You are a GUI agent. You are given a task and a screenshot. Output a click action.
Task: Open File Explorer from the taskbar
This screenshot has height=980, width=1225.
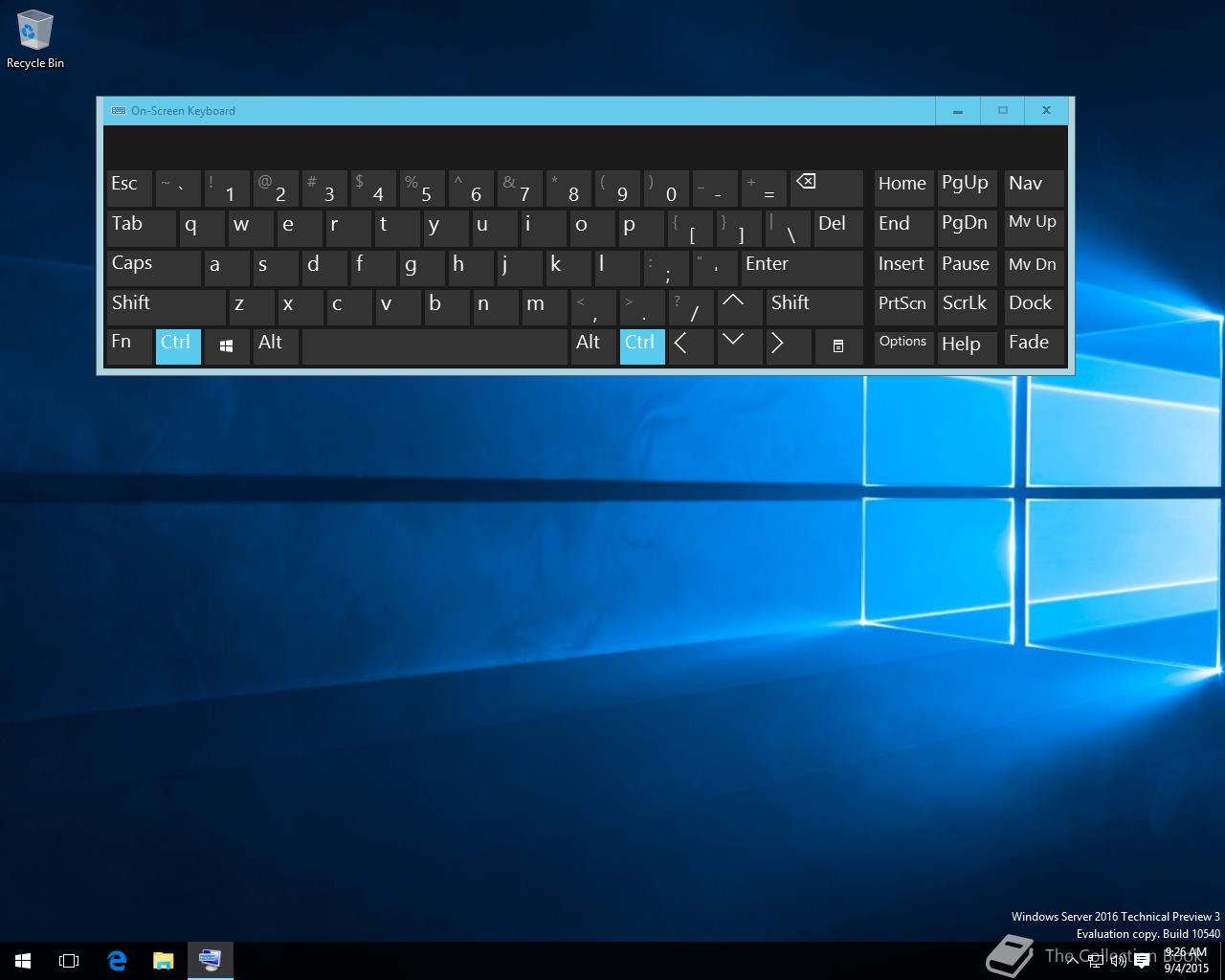[163, 960]
